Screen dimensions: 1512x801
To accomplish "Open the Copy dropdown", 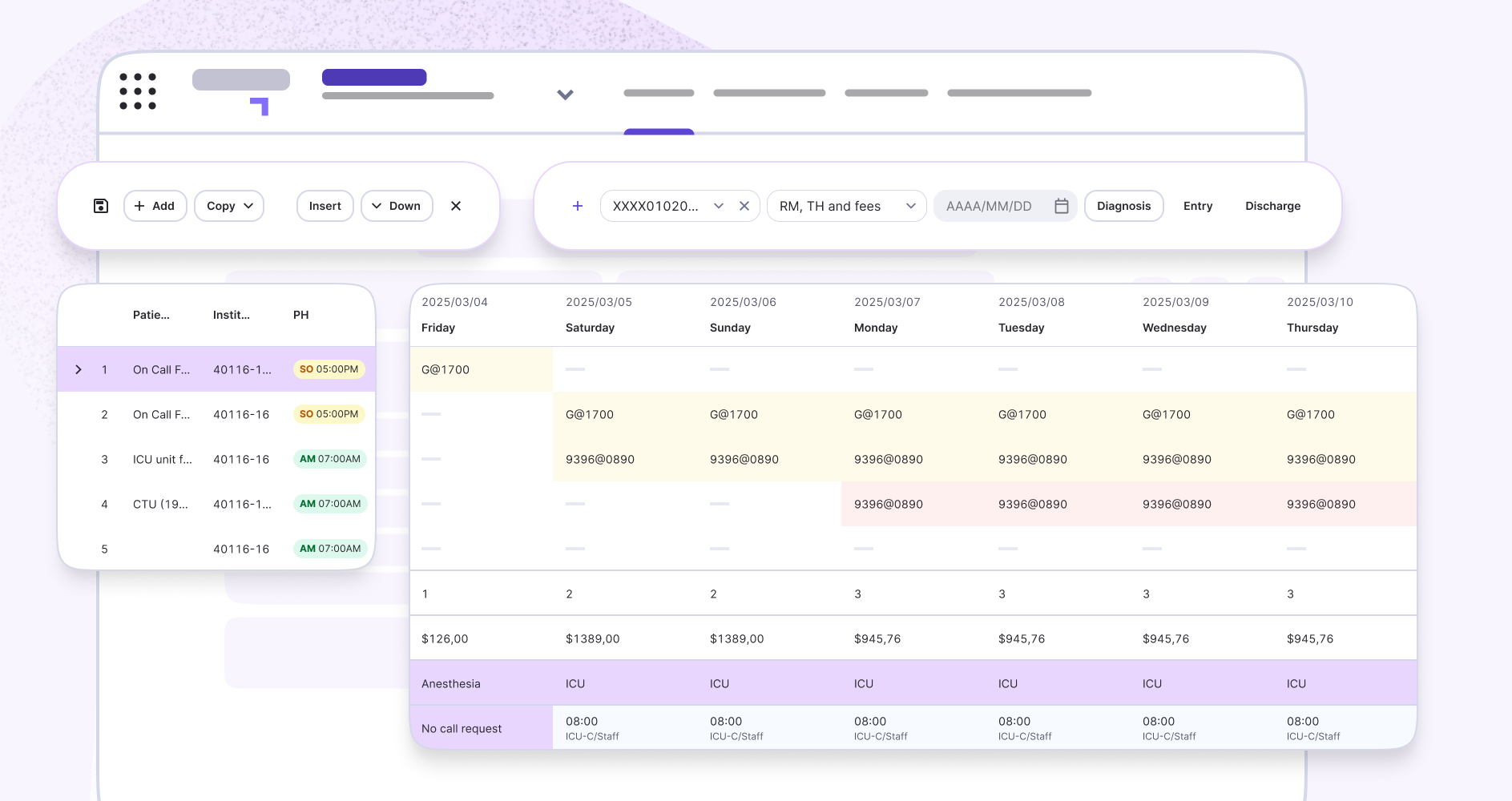I will coord(229,206).
